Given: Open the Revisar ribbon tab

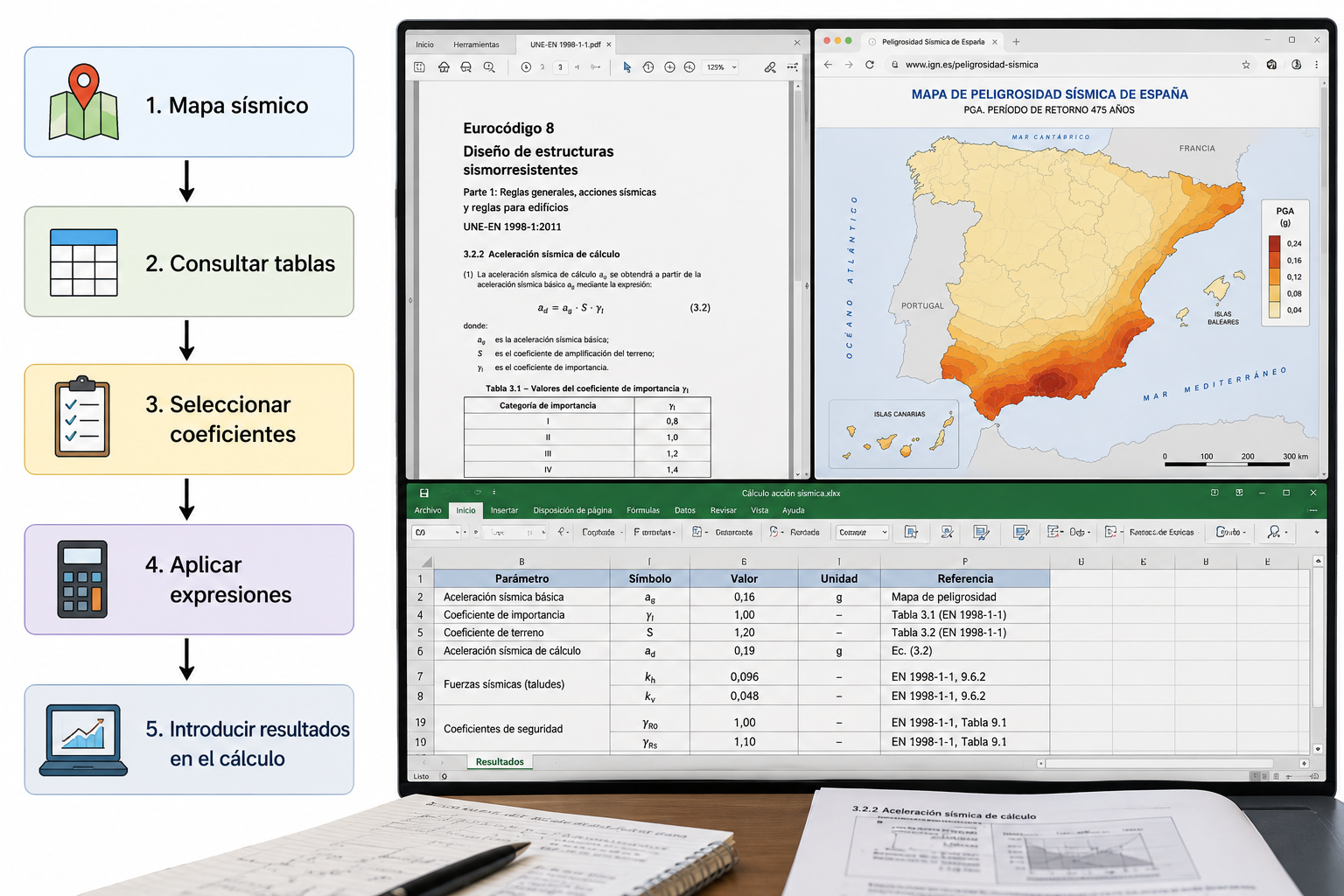Looking at the screenshot, I should (x=724, y=510).
